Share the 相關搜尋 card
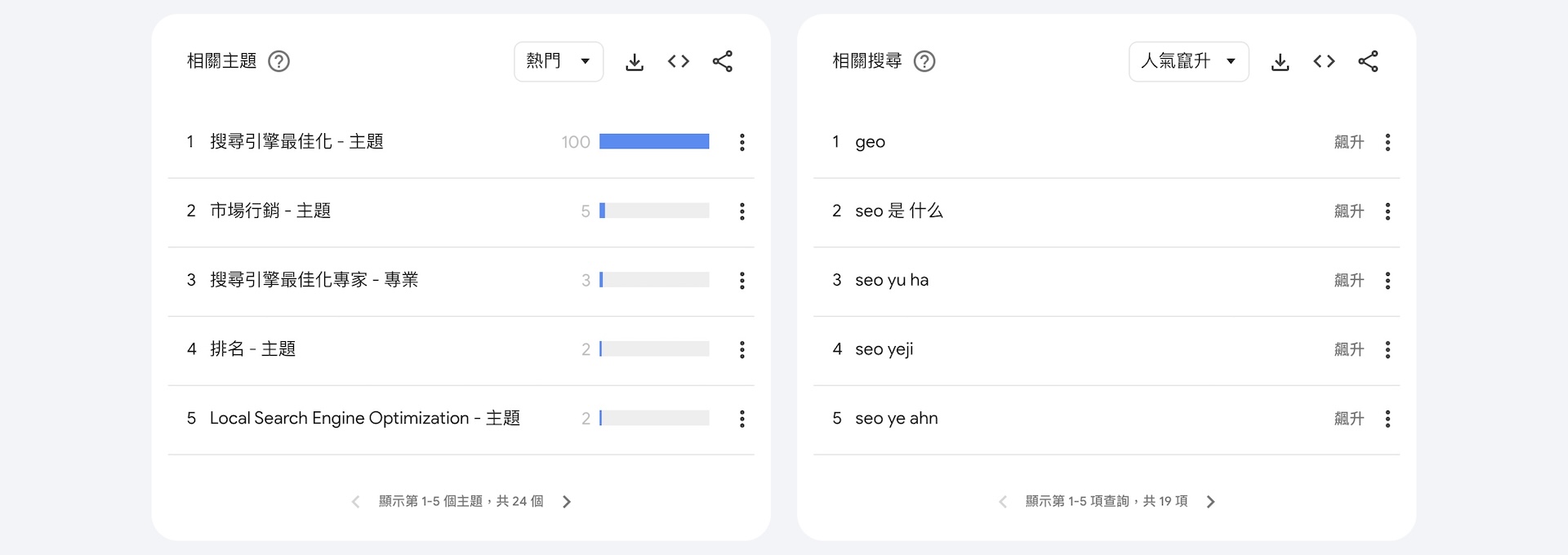Screen dimensions: 1568x555 (x=1368, y=62)
